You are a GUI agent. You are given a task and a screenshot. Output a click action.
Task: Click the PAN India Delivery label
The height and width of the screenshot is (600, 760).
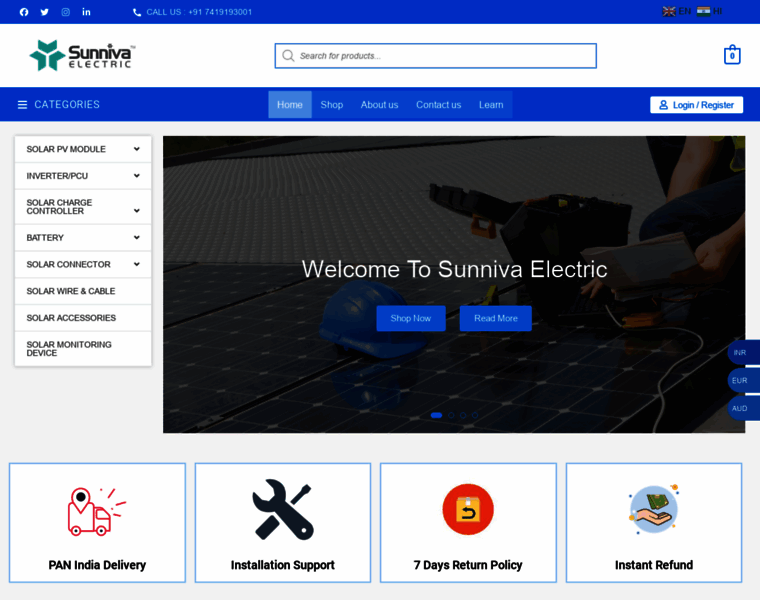pyautogui.click(x=97, y=565)
